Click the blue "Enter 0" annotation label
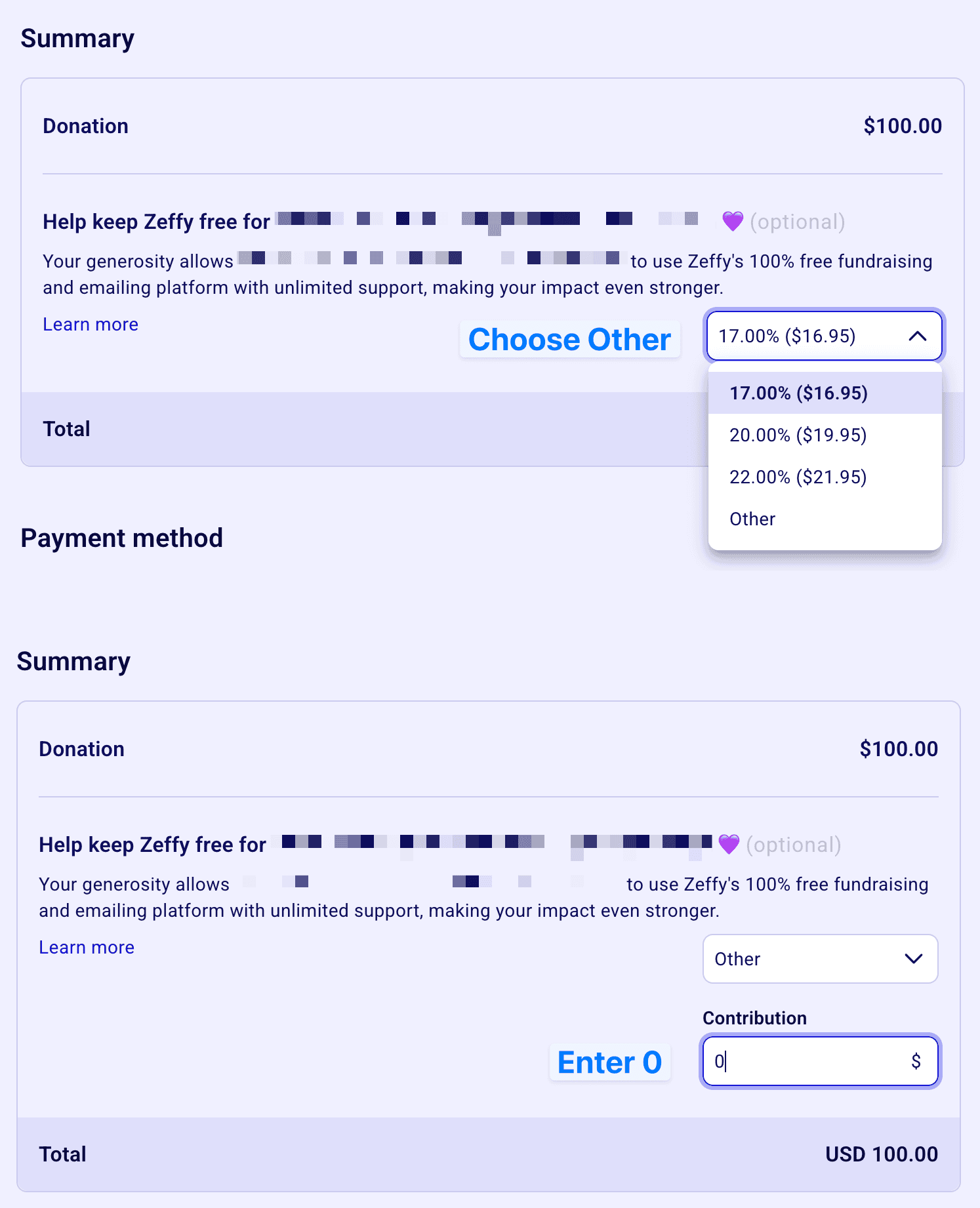 coord(609,1062)
